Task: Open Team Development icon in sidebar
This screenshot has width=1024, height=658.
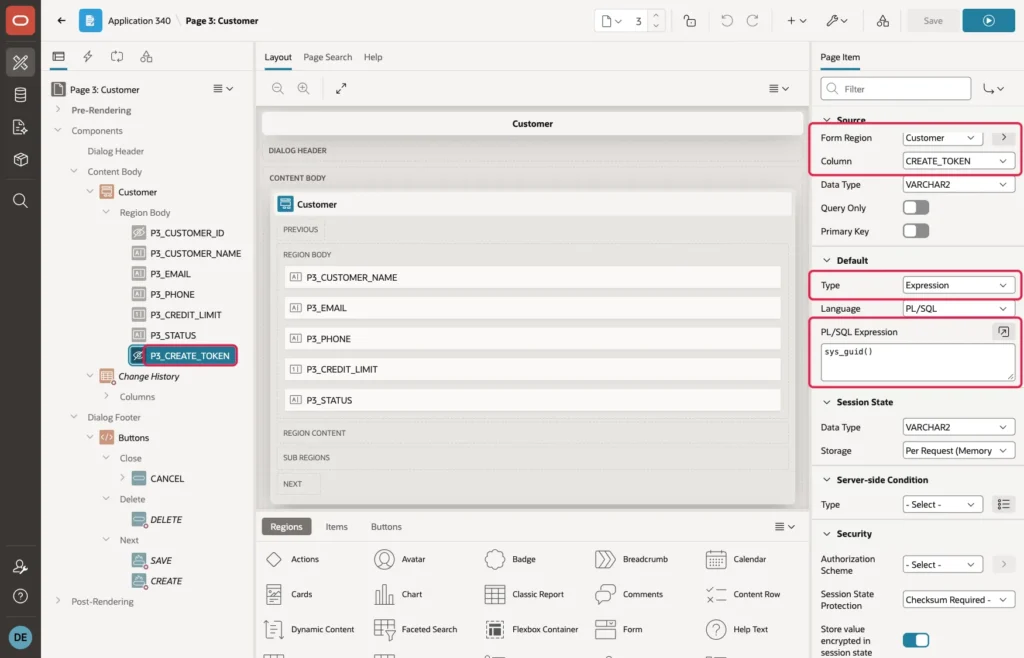Action: coord(20,127)
